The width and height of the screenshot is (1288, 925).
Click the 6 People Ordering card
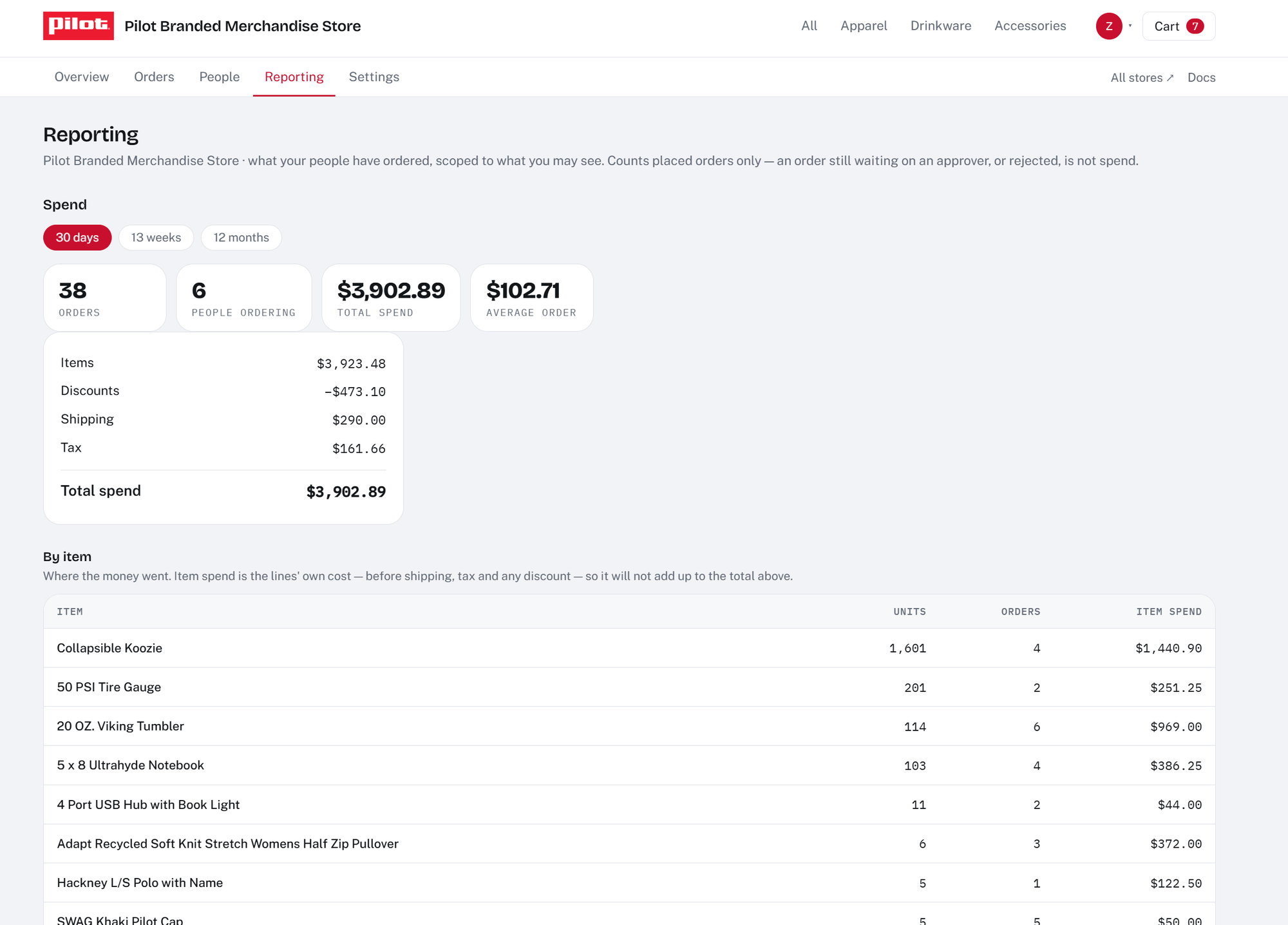click(x=244, y=298)
